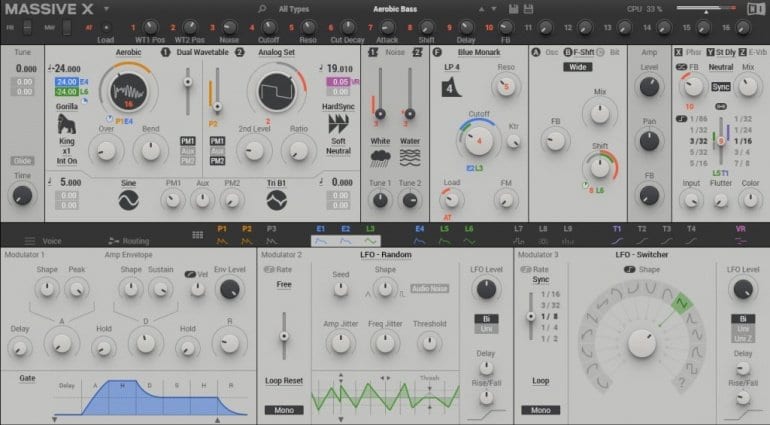
Task: Select the question mark shape in Switcher
Action: tap(681, 382)
